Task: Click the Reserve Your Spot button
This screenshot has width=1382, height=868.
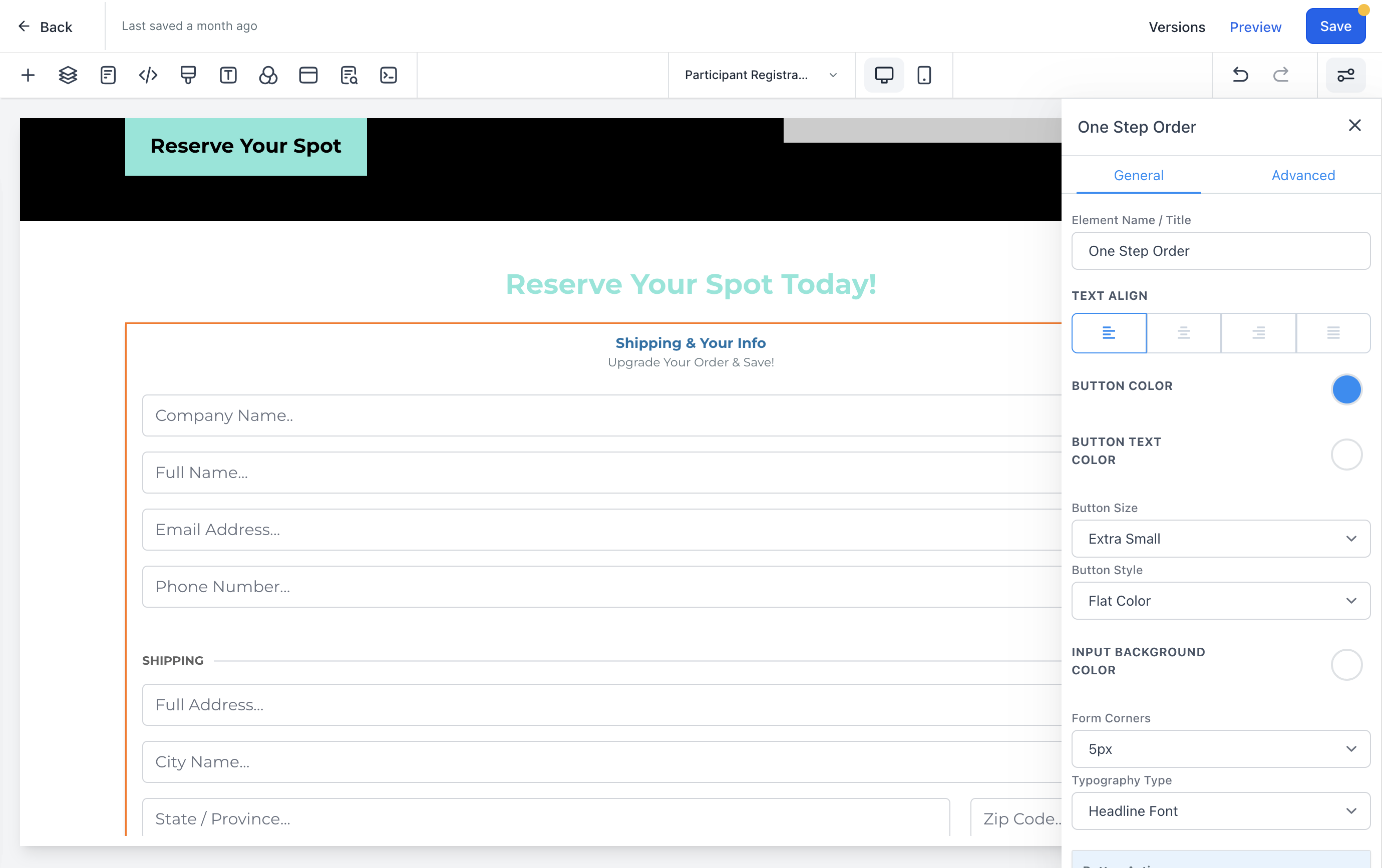Action: 246,146
